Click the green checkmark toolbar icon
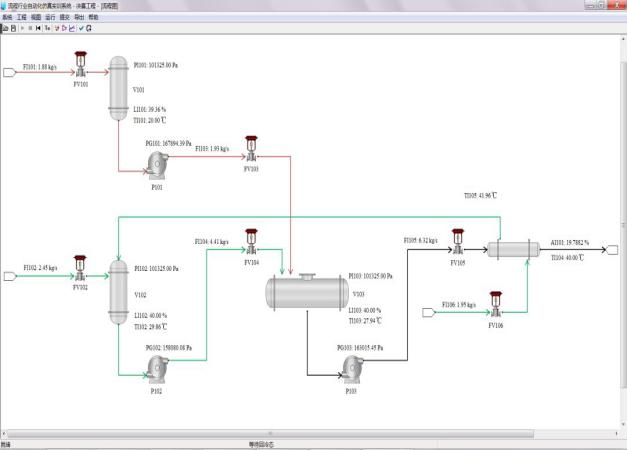 (82, 28)
